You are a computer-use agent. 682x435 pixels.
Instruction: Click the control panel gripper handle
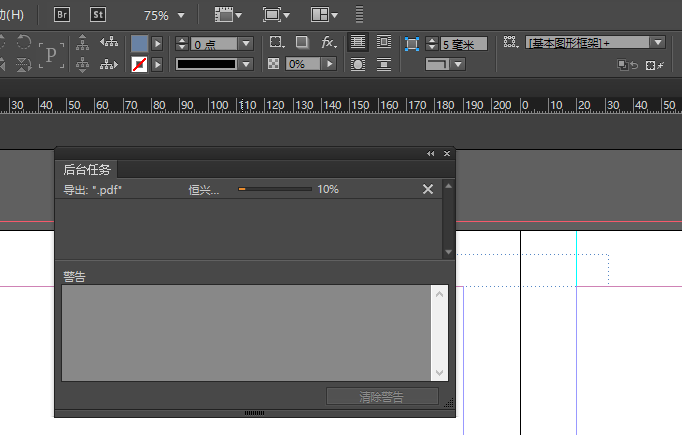[359, 14]
